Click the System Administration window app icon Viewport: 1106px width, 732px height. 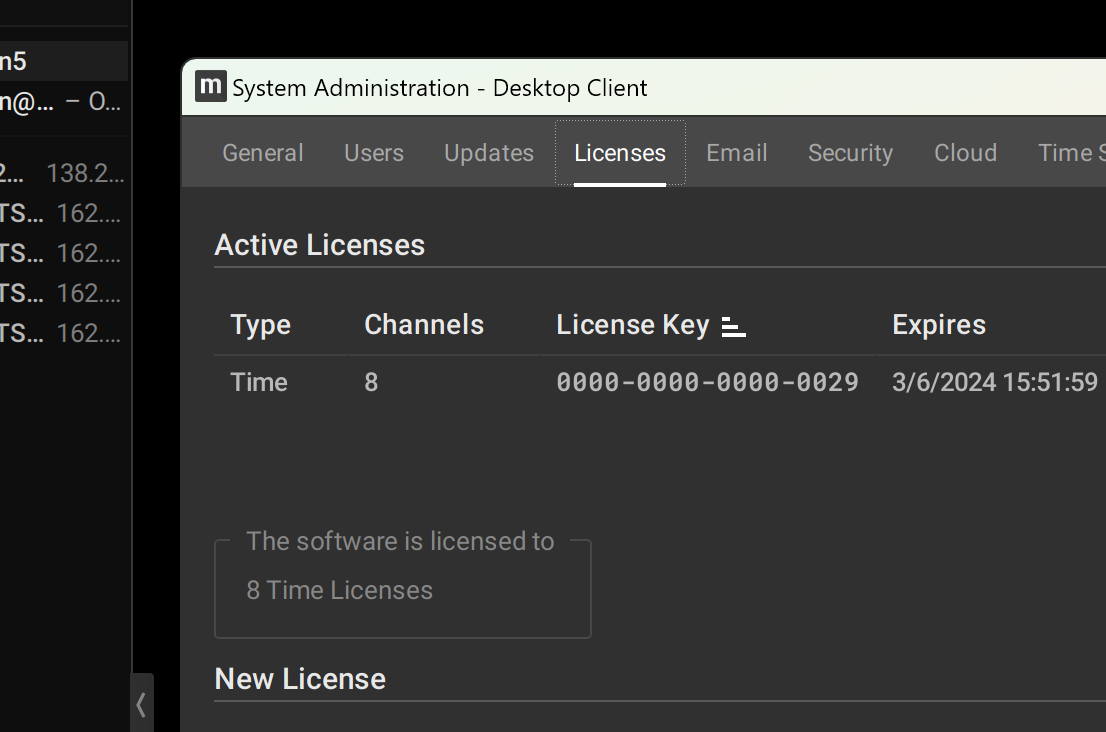(x=210, y=87)
